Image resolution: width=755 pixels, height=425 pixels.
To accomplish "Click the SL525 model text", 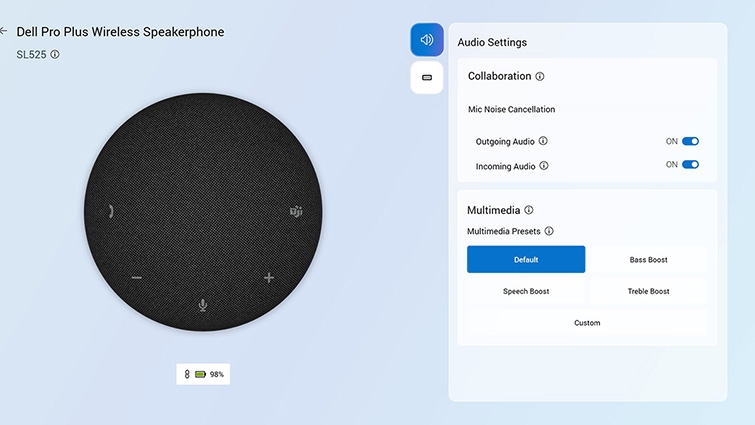I will [31, 54].
